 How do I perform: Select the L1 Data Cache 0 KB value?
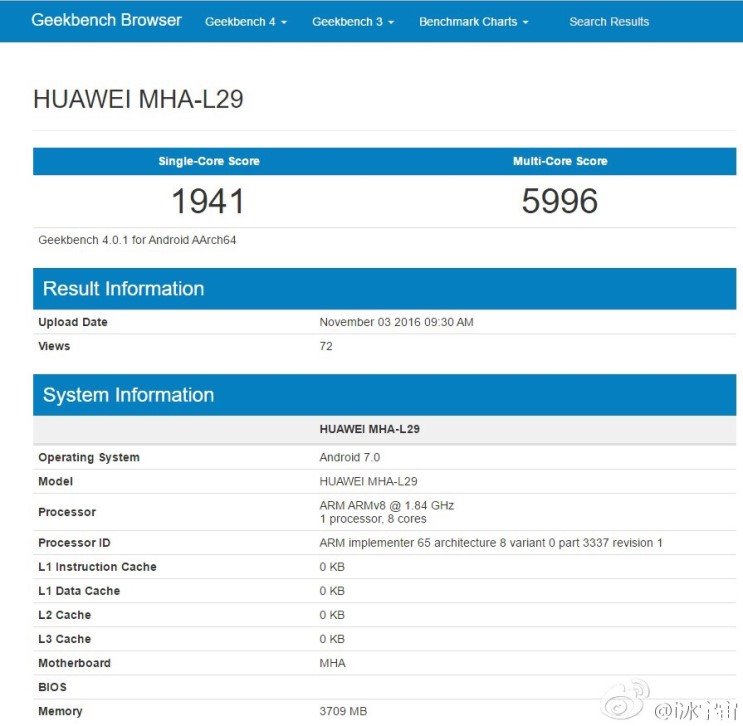click(332, 591)
